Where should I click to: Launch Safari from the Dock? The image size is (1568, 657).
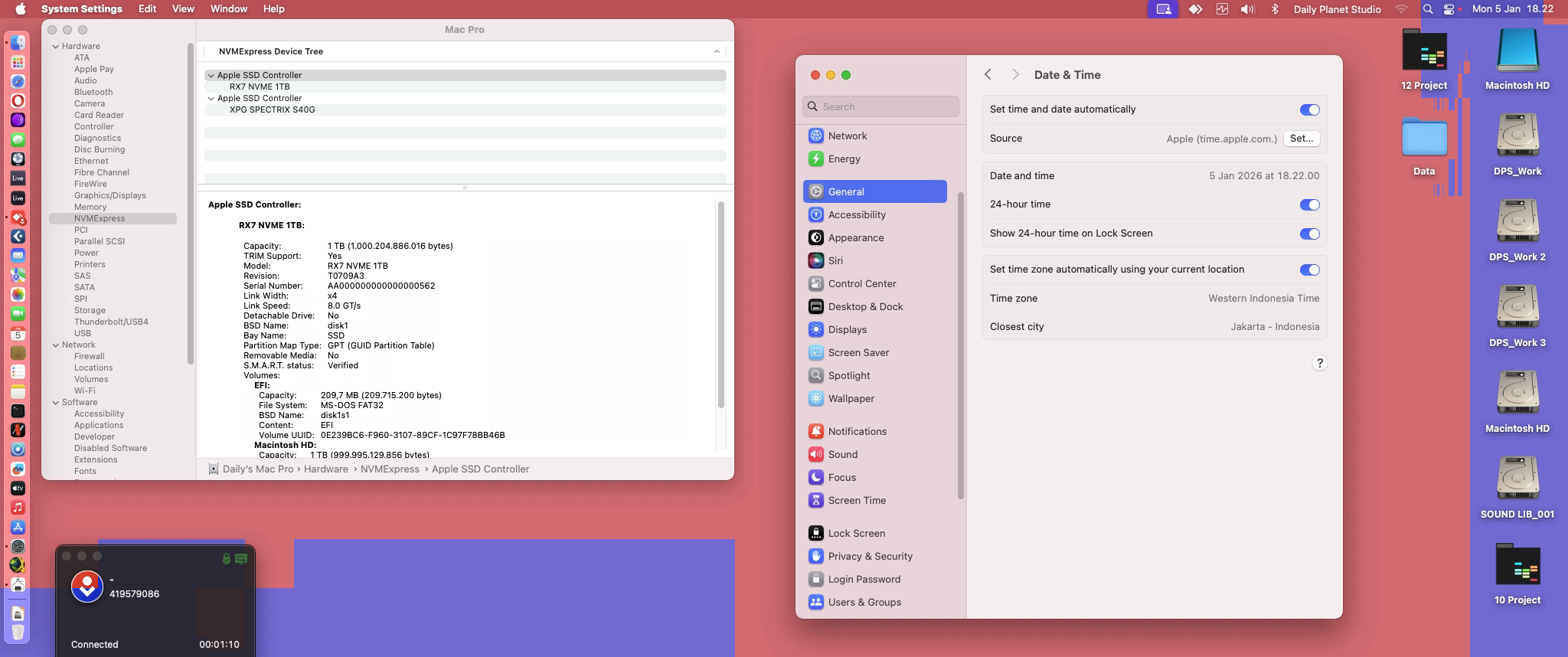pyautogui.click(x=18, y=81)
